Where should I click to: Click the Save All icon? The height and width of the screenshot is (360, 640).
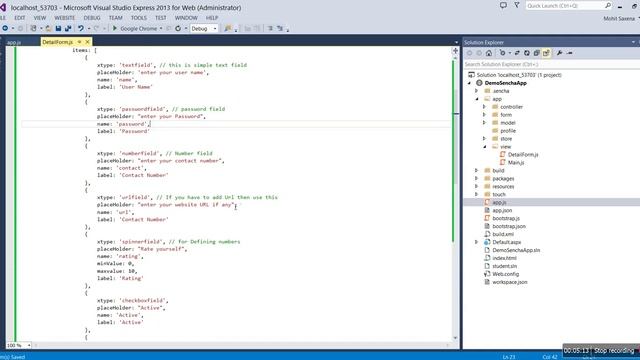(68, 28)
